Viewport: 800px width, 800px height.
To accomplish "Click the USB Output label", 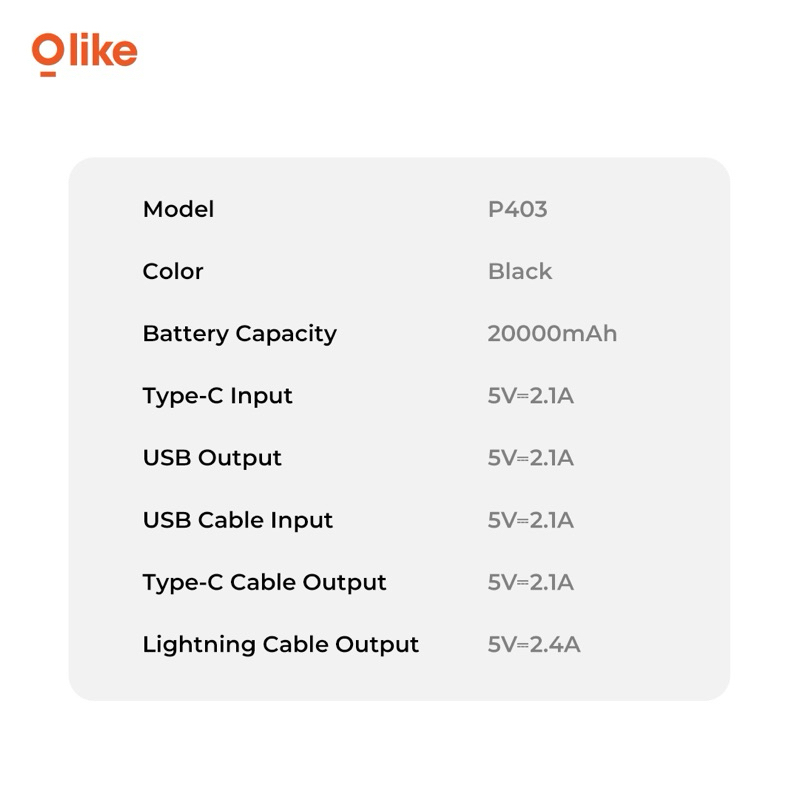I will coord(212,459).
